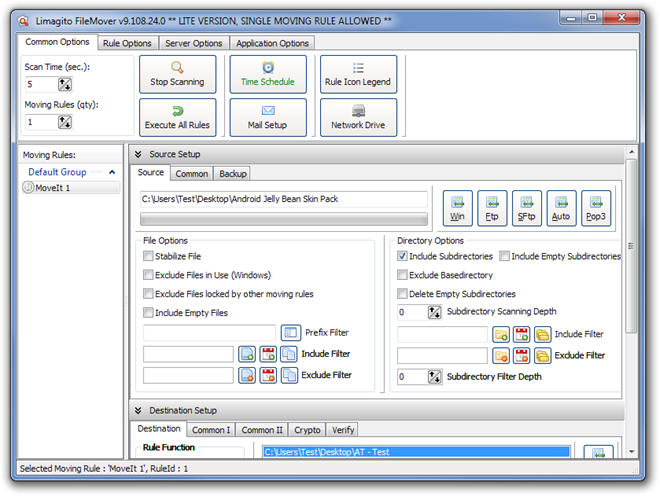Image resolution: width=660 pixels, height=496 pixels.
Task: Click the file Include Filter text field
Action: pos(189,354)
